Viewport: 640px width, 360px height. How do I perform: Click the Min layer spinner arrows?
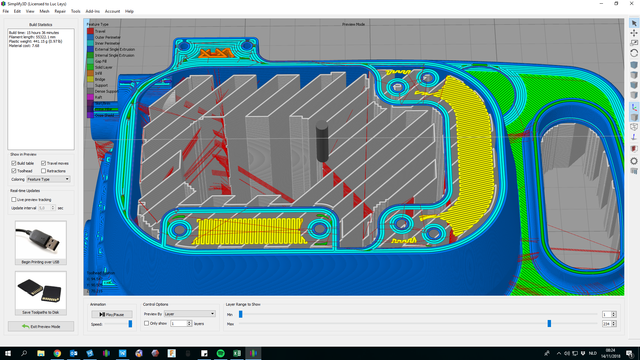(x=614, y=314)
